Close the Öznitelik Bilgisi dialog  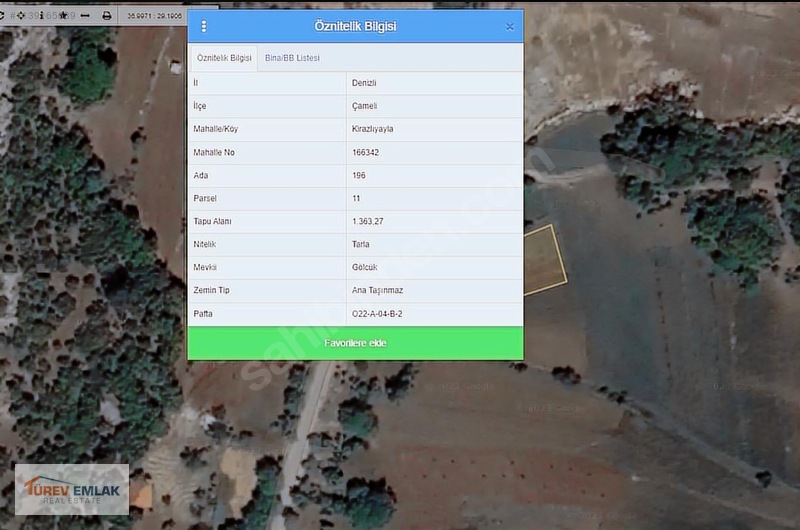(x=510, y=27)
